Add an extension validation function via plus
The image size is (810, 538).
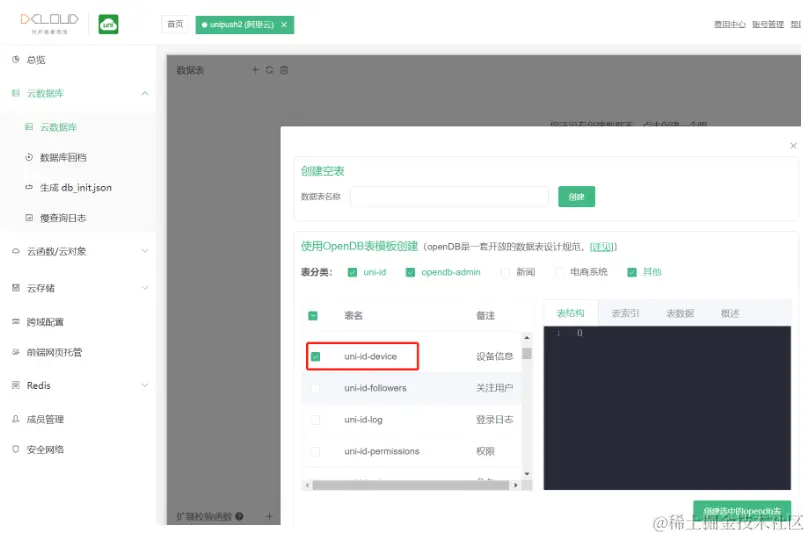pyautogui.click(x=269, y=516)
